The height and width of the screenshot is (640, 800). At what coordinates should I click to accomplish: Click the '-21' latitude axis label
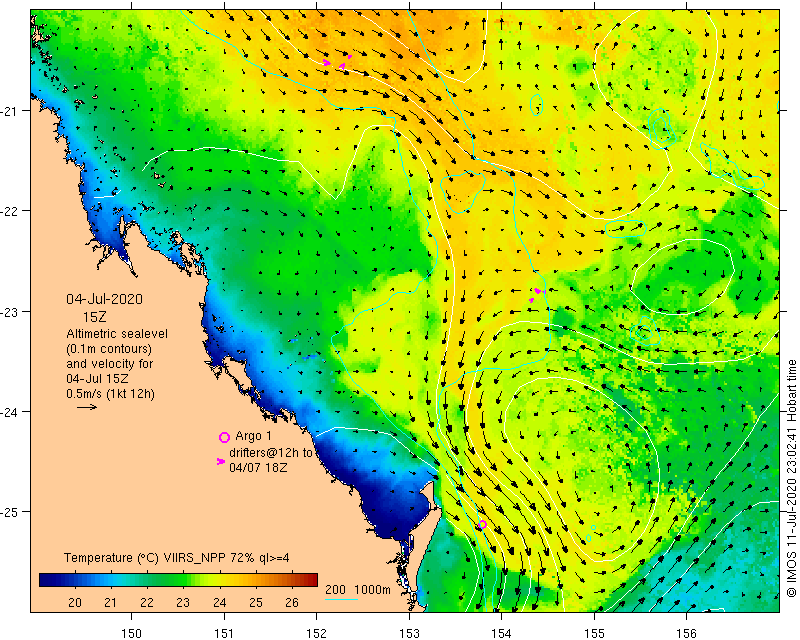click(x=9, y=111)
